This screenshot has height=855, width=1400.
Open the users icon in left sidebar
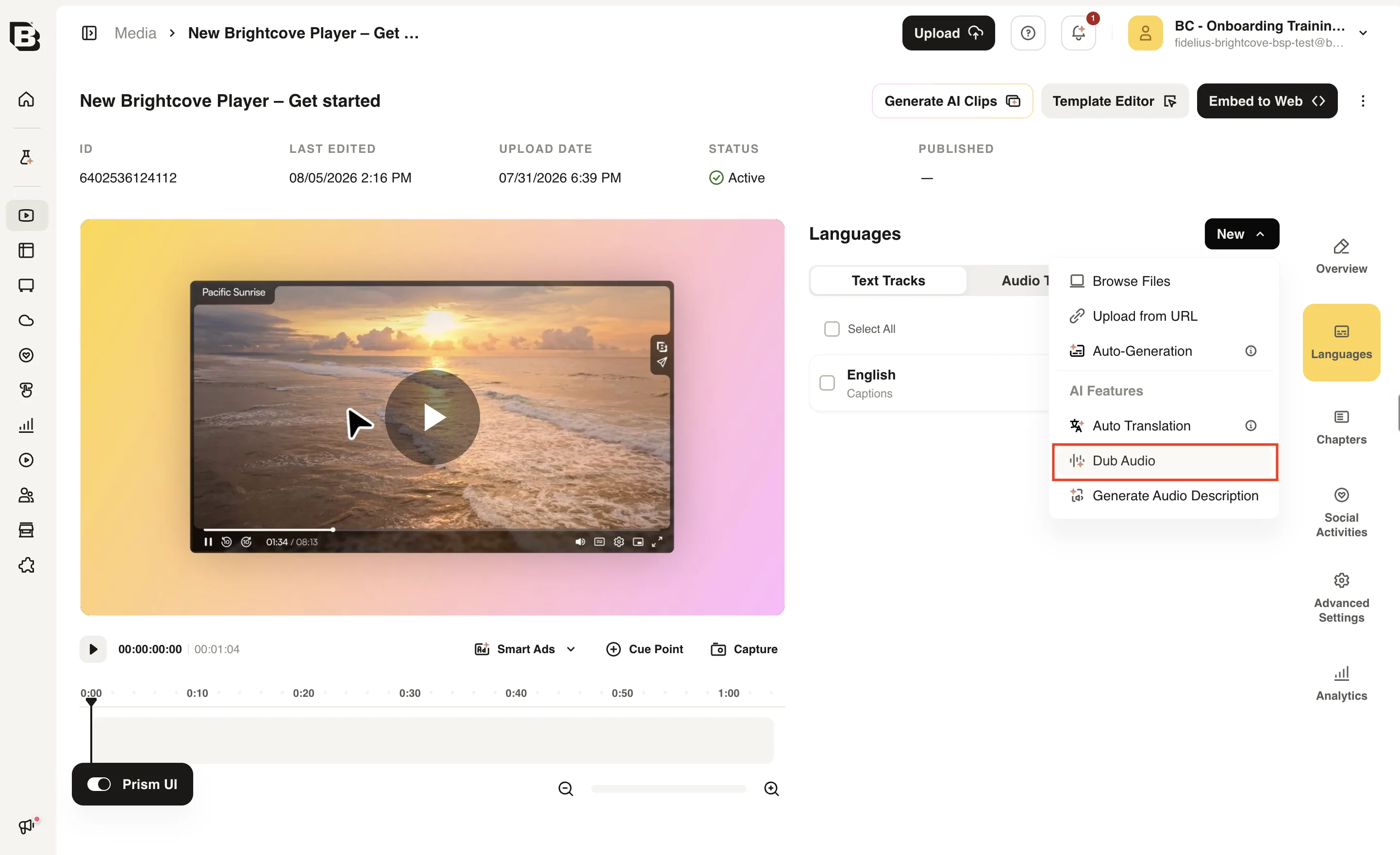pos(26,495)
